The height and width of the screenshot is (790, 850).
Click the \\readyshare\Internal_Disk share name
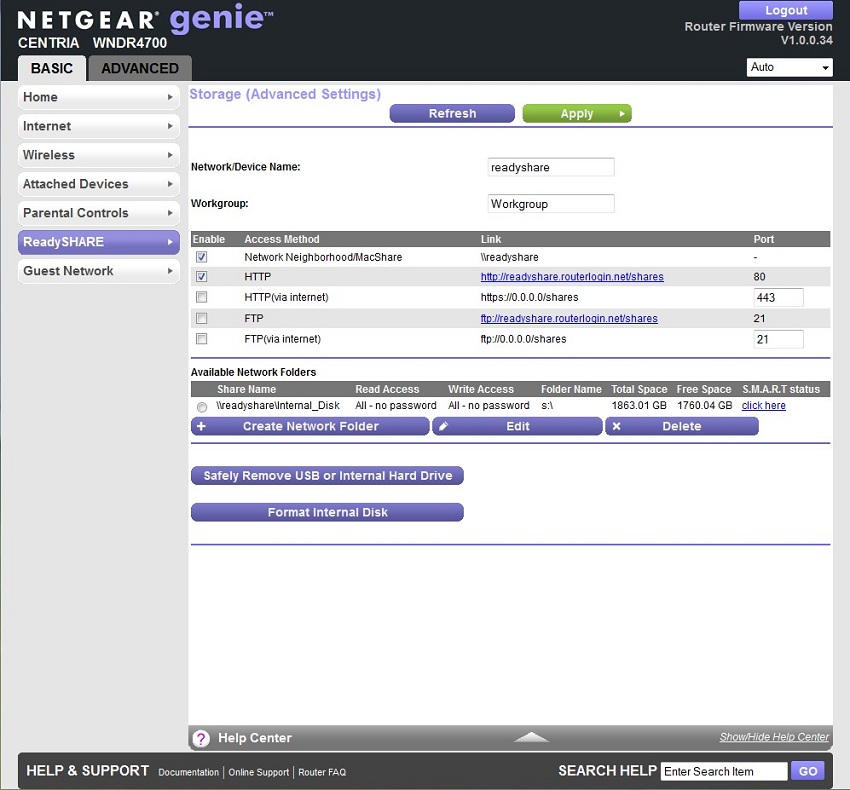(x=278, y=406)
